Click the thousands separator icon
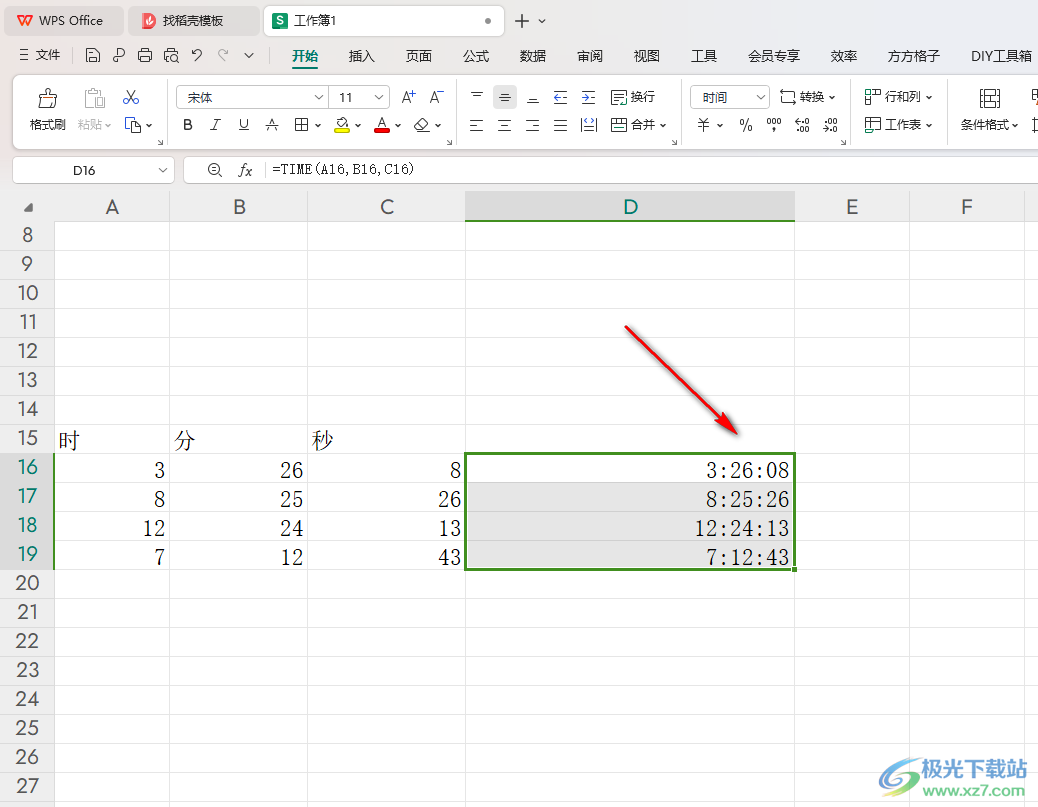Screen dimensions: 1038x807 point(773,124)
